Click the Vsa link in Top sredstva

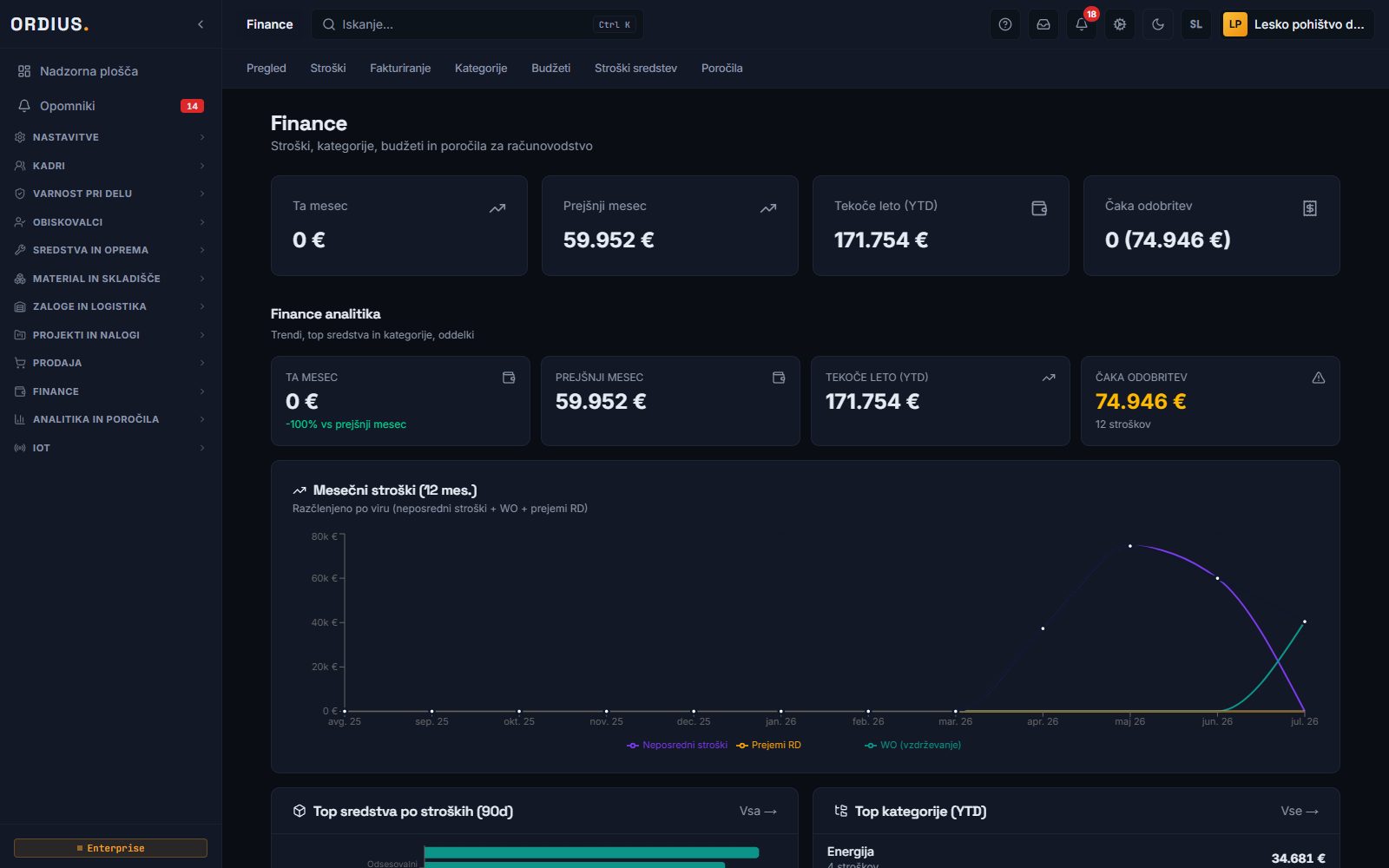758,811
